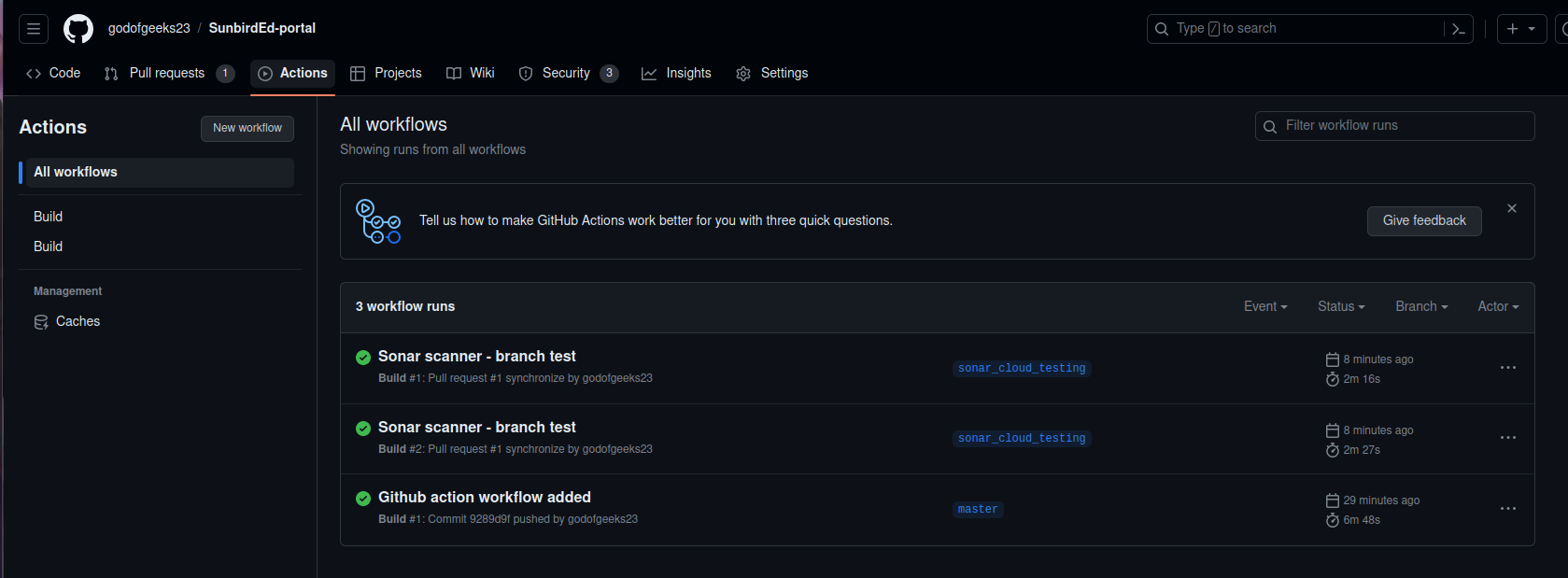Open options menu for Build #2 run
The height and width of the screenshot is (578, 1568).
(x=1507, y=438)
